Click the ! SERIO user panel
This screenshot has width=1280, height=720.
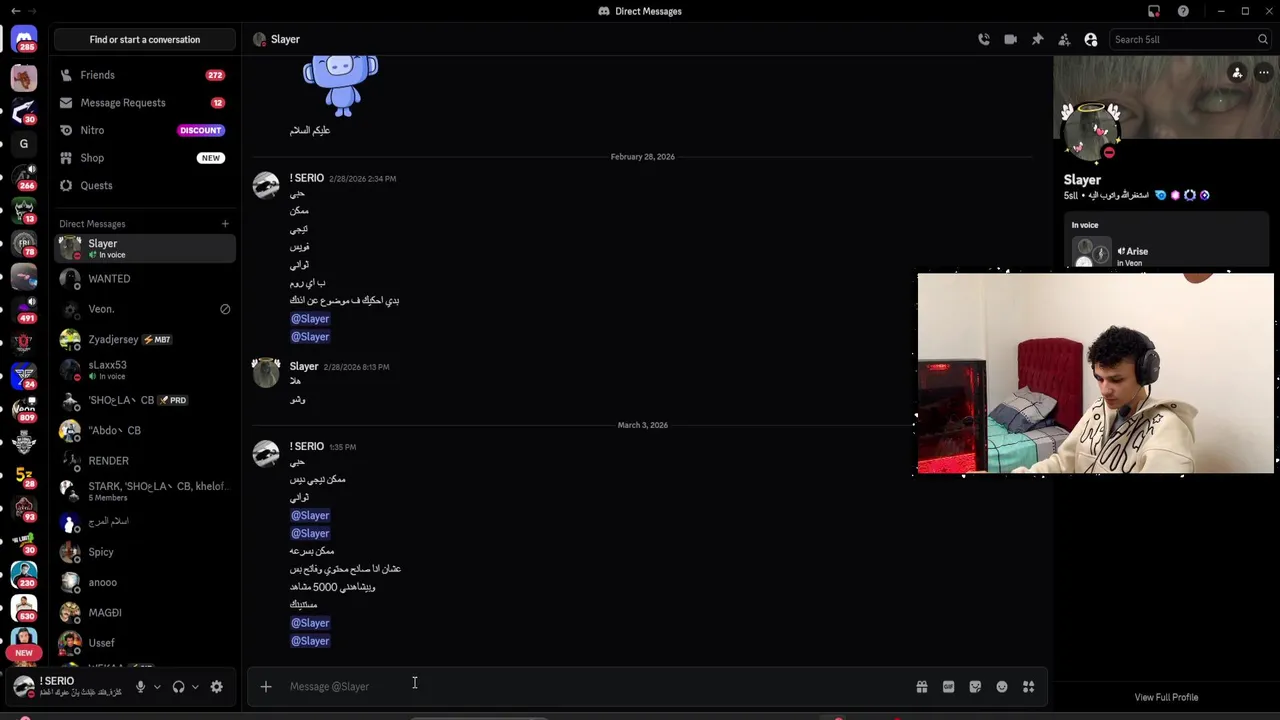[68, 687]
